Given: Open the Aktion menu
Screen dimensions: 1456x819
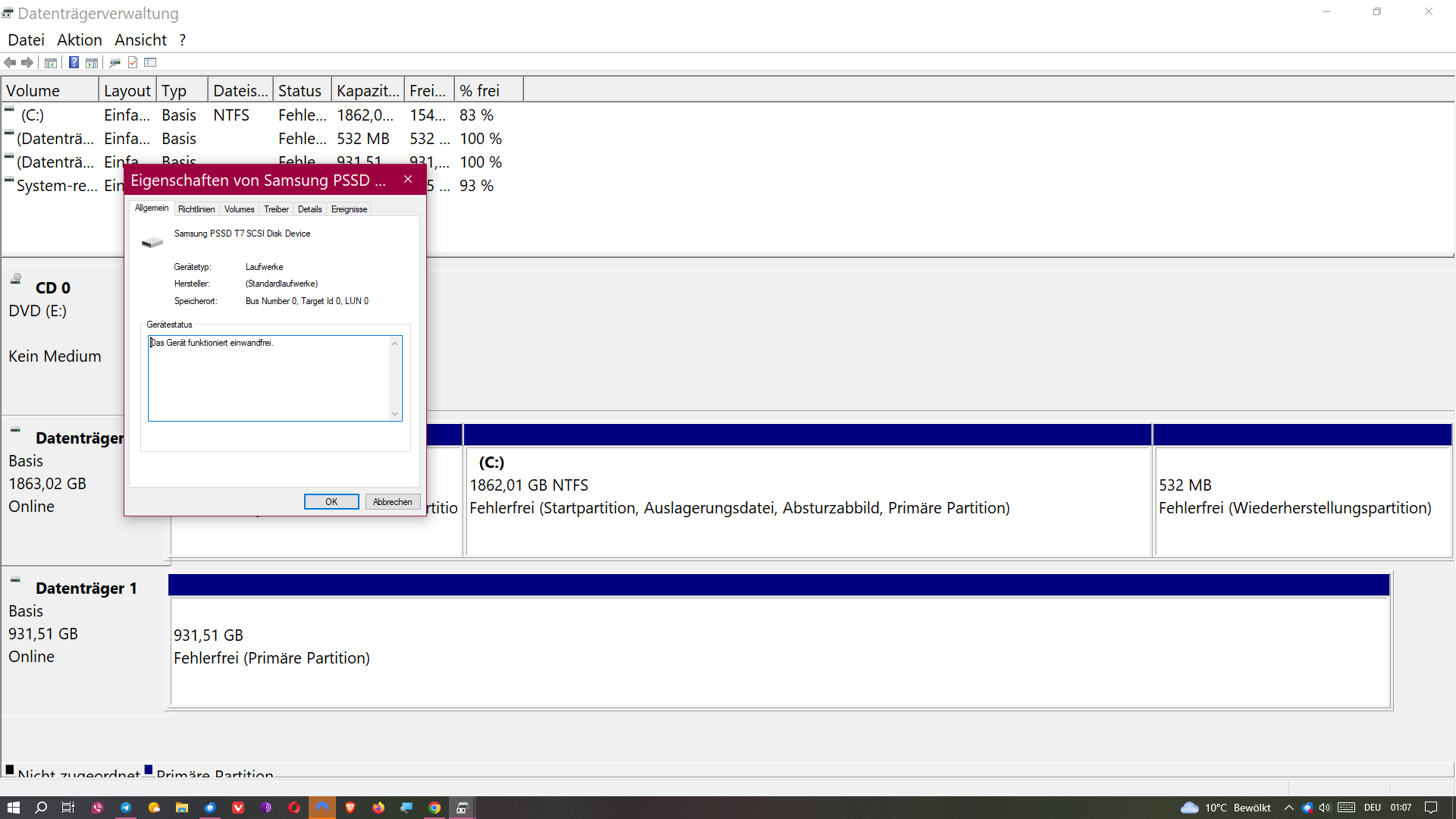Looking at the screenshot, I should pos(79,39).
